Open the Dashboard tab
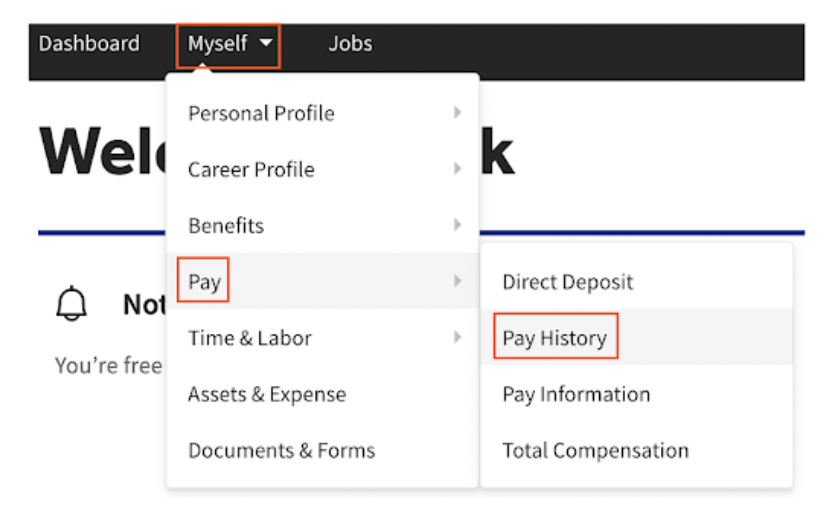This screenshot has width=824, height=528. 89,44
